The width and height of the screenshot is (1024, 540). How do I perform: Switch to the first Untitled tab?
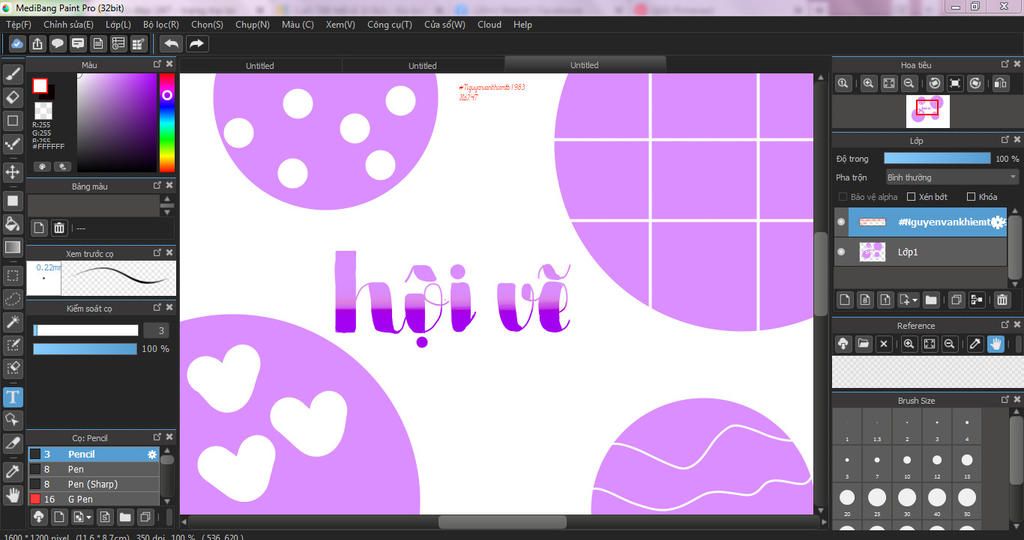pos(260,65)
